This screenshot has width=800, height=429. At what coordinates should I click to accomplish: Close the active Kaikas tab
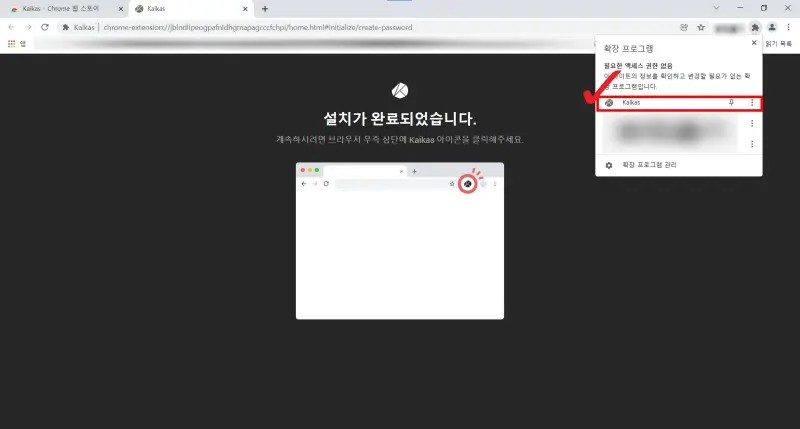point(245,9)
